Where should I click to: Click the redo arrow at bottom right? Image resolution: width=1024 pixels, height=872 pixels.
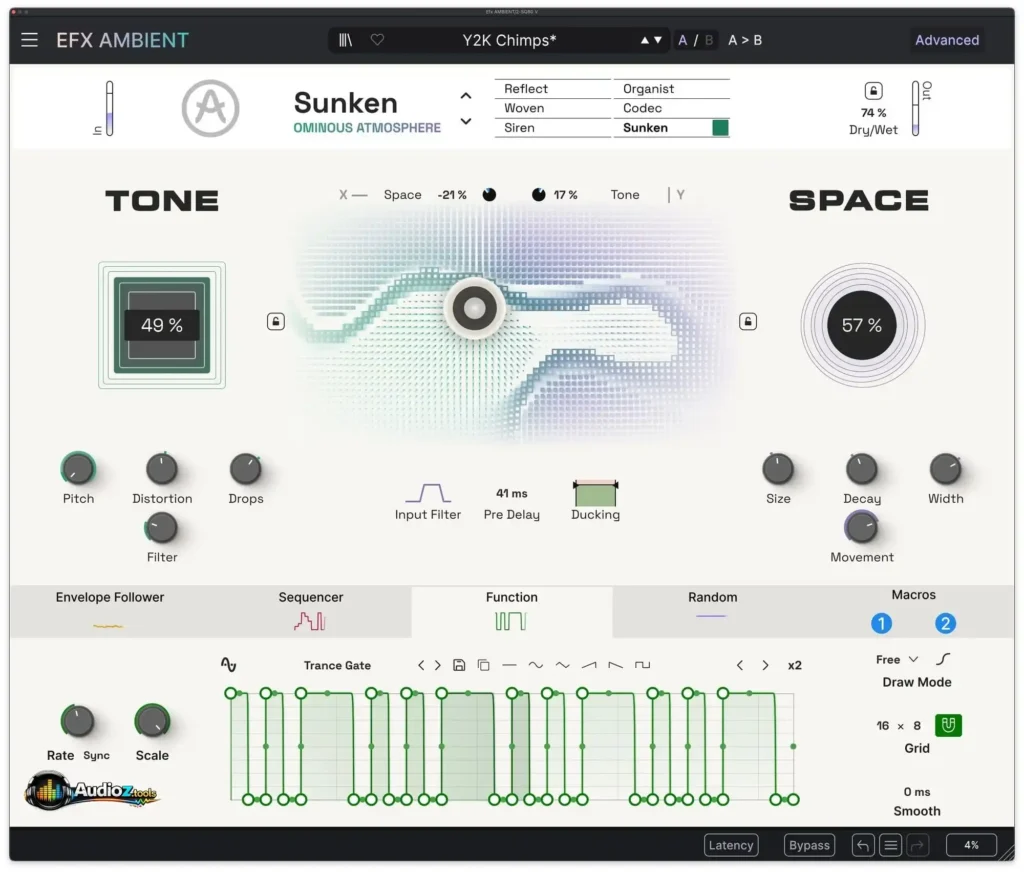pyautogui.click(x=917, y=845)
